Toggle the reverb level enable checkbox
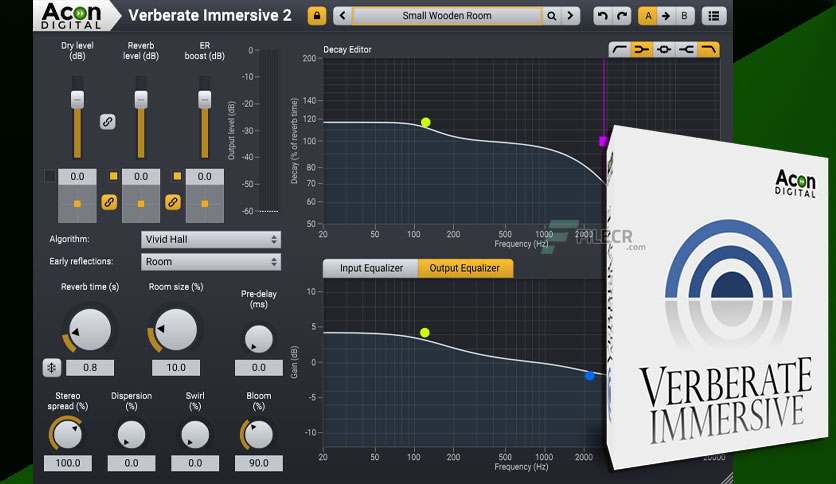 (x=114, y=176)
